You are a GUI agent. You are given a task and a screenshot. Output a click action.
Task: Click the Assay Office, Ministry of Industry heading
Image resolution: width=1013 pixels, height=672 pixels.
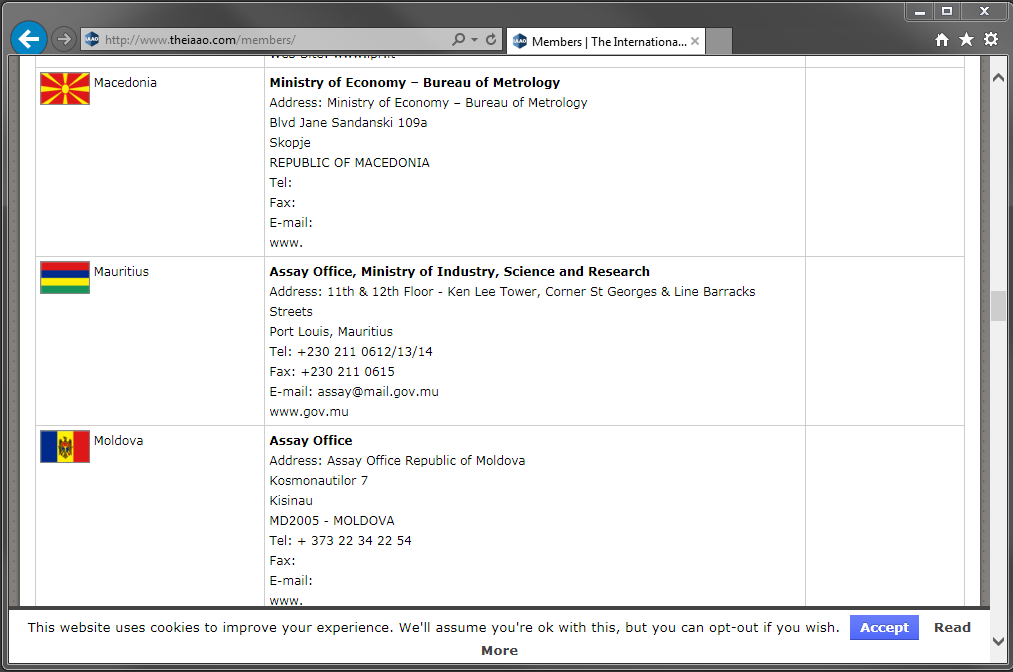point(459,272)
